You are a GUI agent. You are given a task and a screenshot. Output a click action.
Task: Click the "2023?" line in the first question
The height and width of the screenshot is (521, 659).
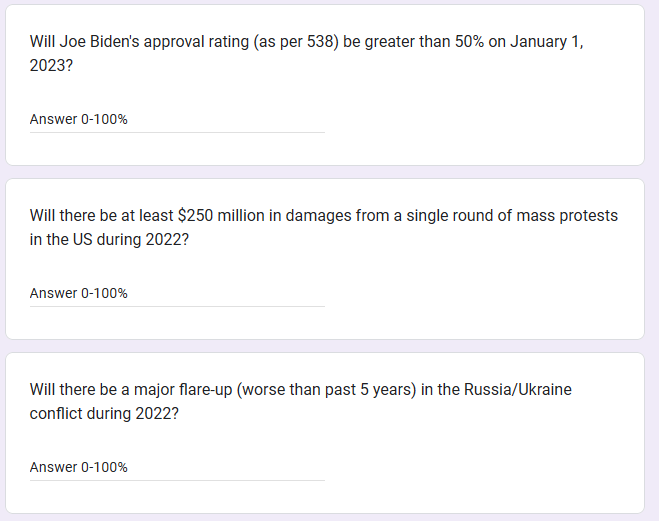[x=51, y=64]
